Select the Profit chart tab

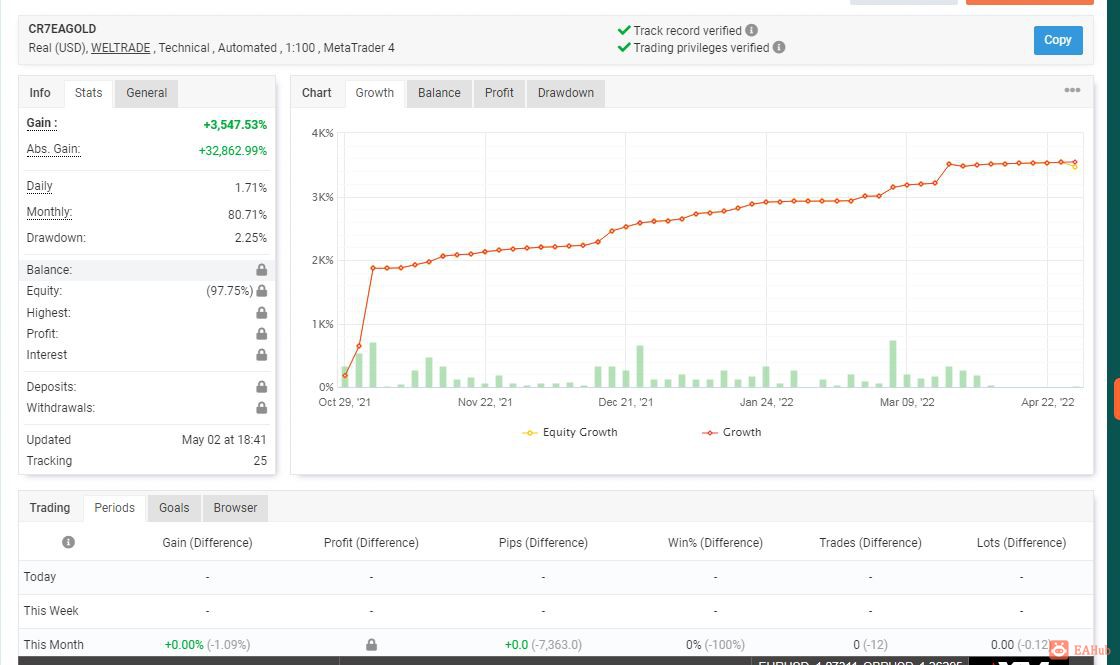tap(499, 93)
